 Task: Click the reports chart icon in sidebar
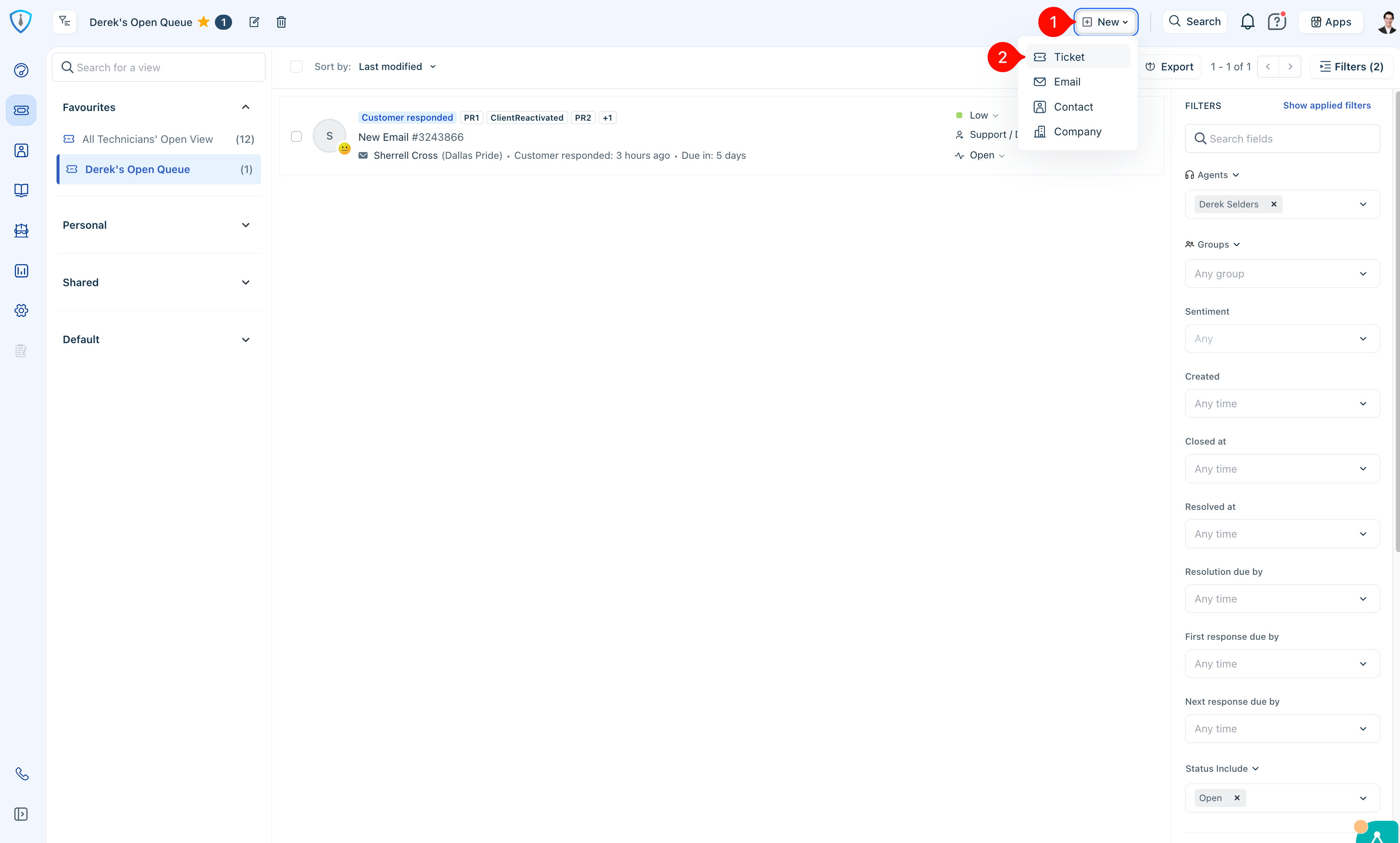click(x=22, y=271)
